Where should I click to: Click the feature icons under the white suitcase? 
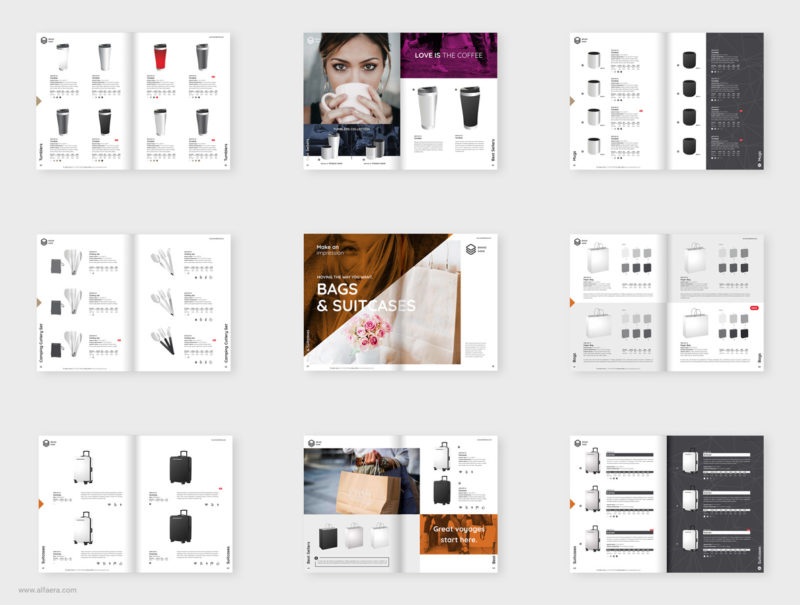[x=466, y=471]
